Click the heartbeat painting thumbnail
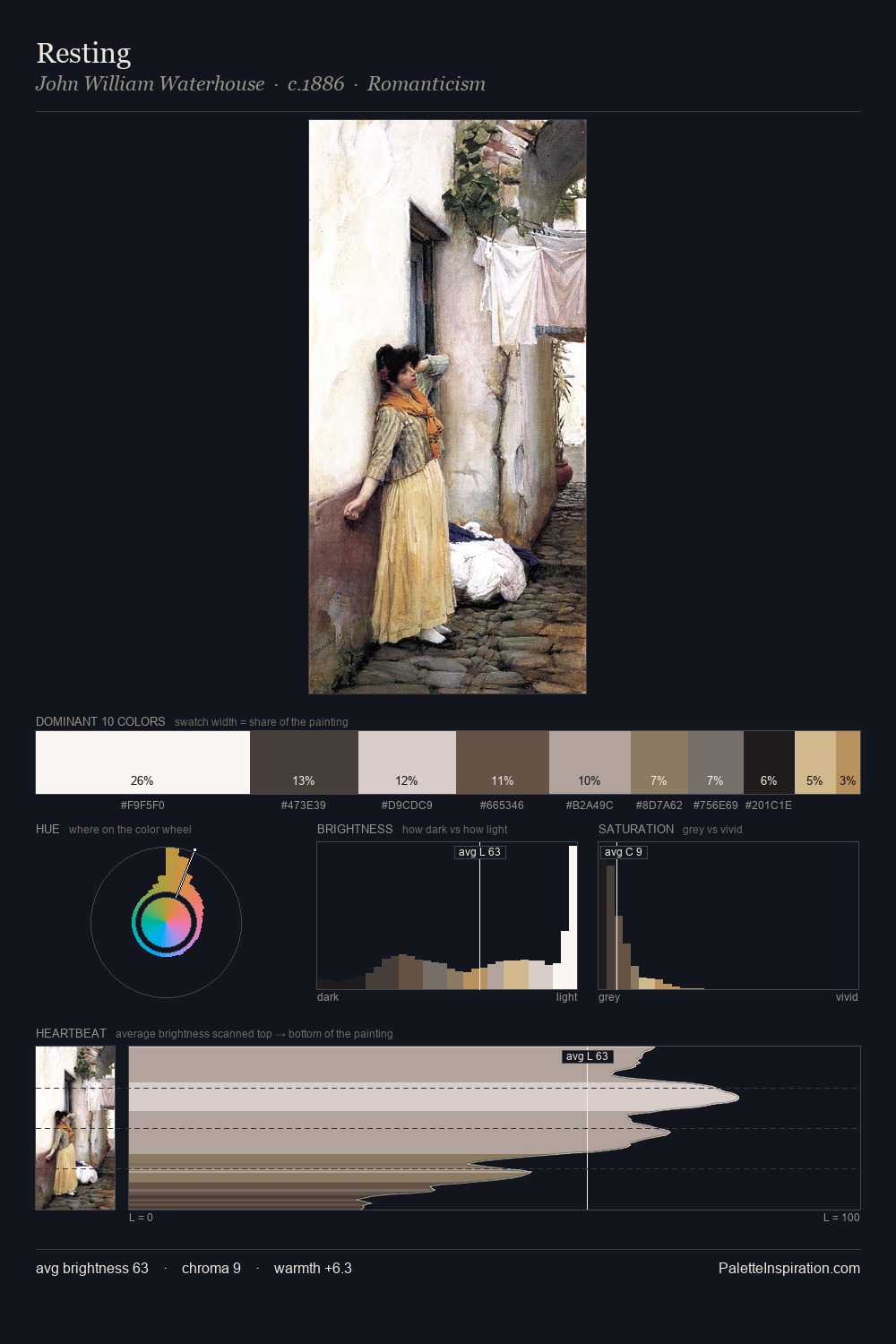 point(75,1128)
